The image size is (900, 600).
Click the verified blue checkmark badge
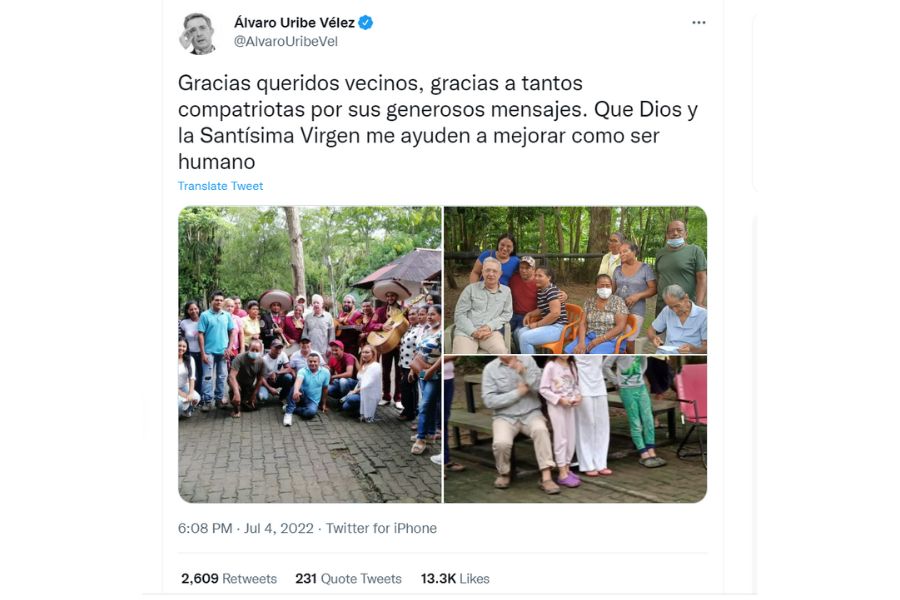click(x=366, y=23)
